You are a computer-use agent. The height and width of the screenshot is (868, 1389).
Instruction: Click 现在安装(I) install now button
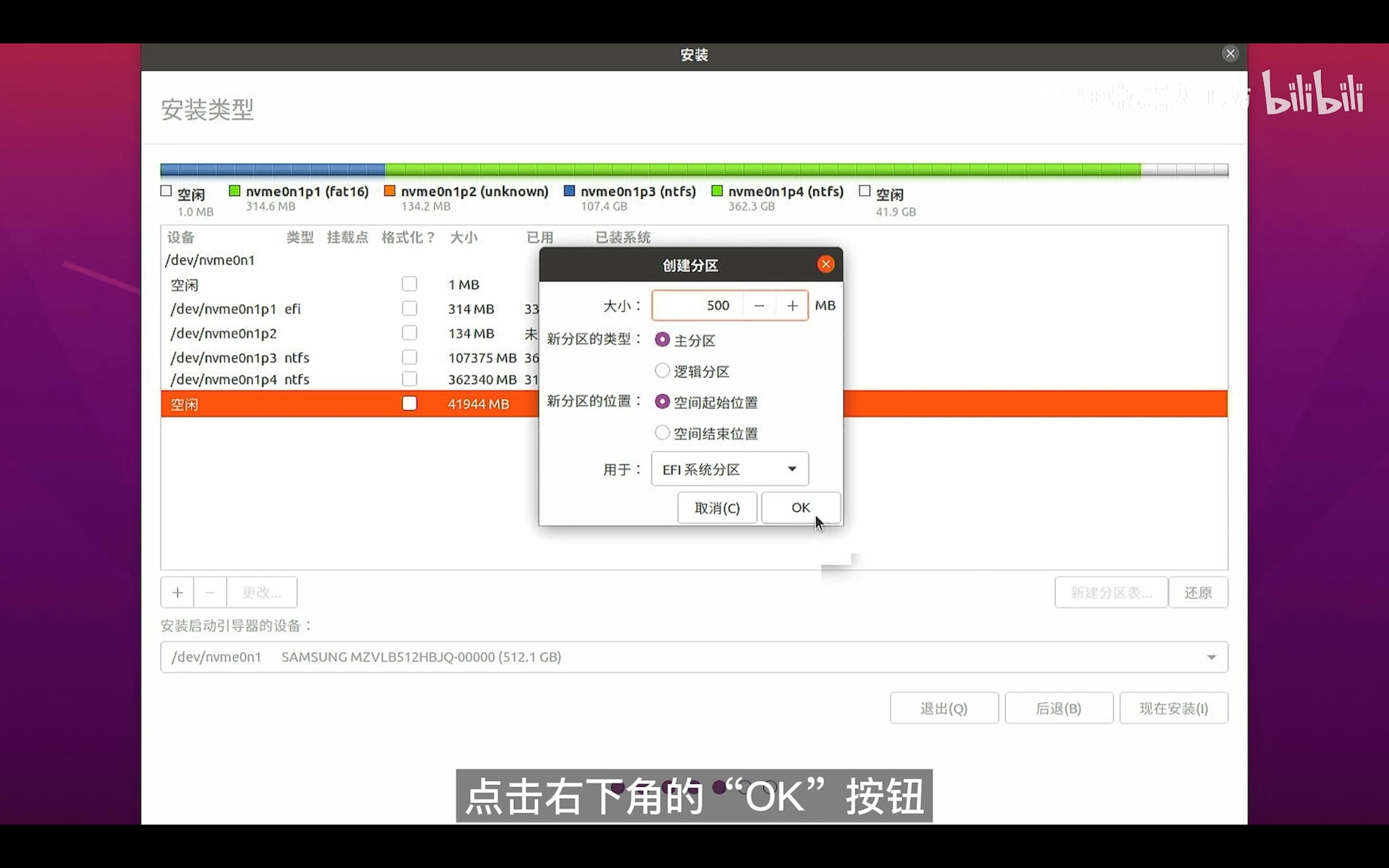point(1174,709)
